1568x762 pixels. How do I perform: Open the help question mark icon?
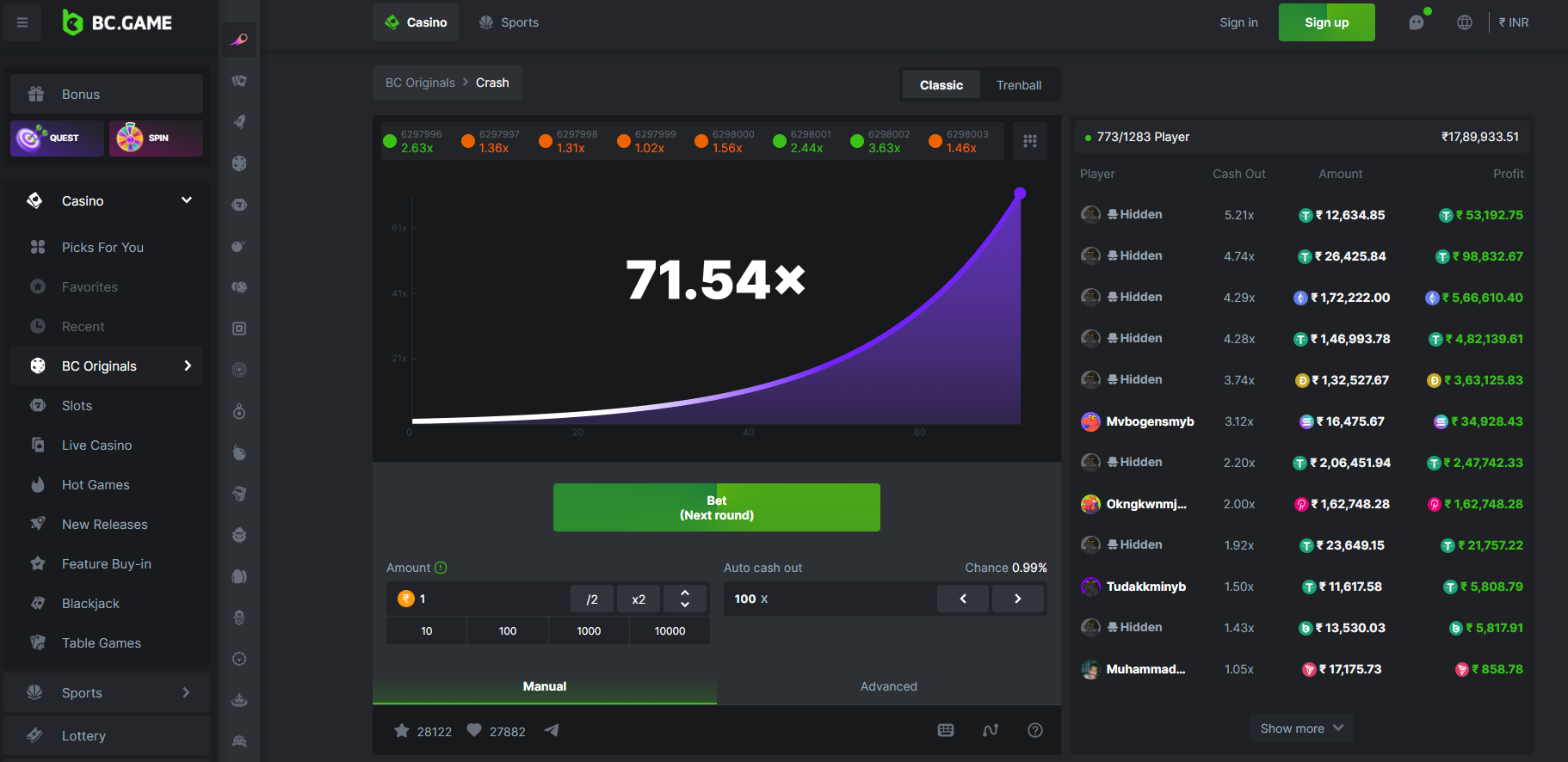1035,730
